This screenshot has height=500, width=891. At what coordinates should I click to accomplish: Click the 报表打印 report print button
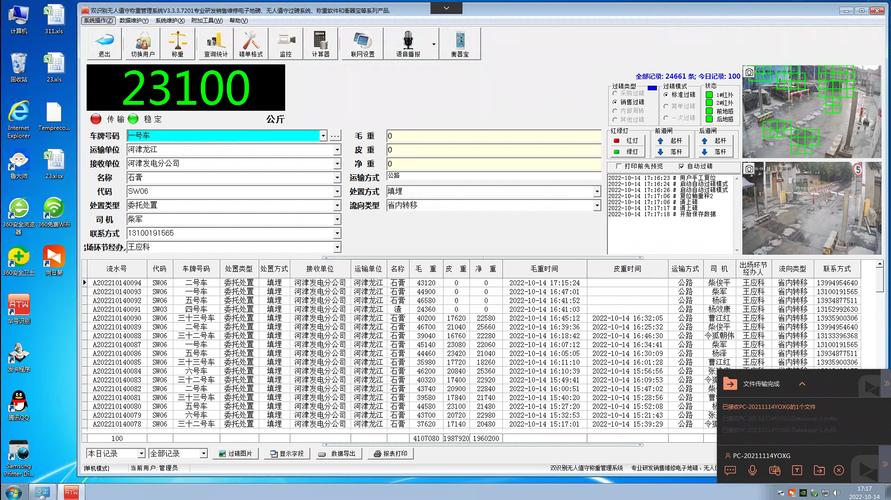pos(390,453)
